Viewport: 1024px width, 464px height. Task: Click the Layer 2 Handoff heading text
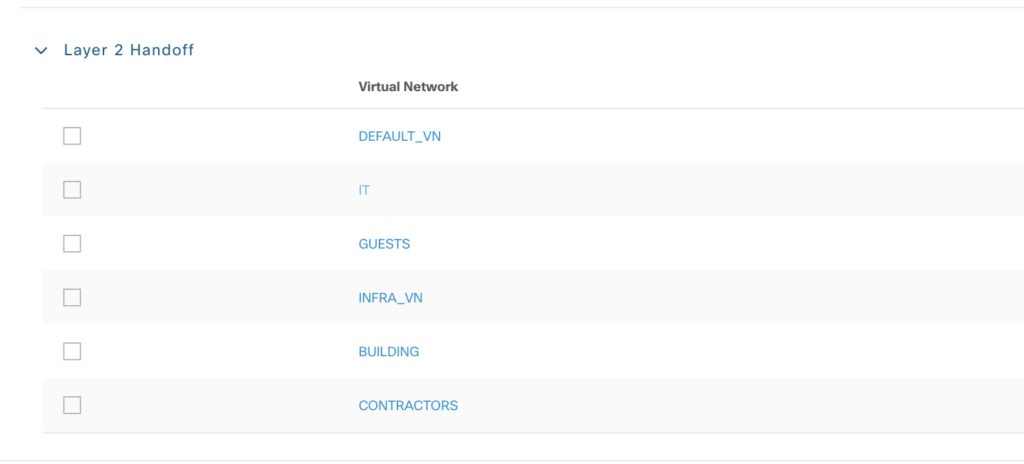128,50
